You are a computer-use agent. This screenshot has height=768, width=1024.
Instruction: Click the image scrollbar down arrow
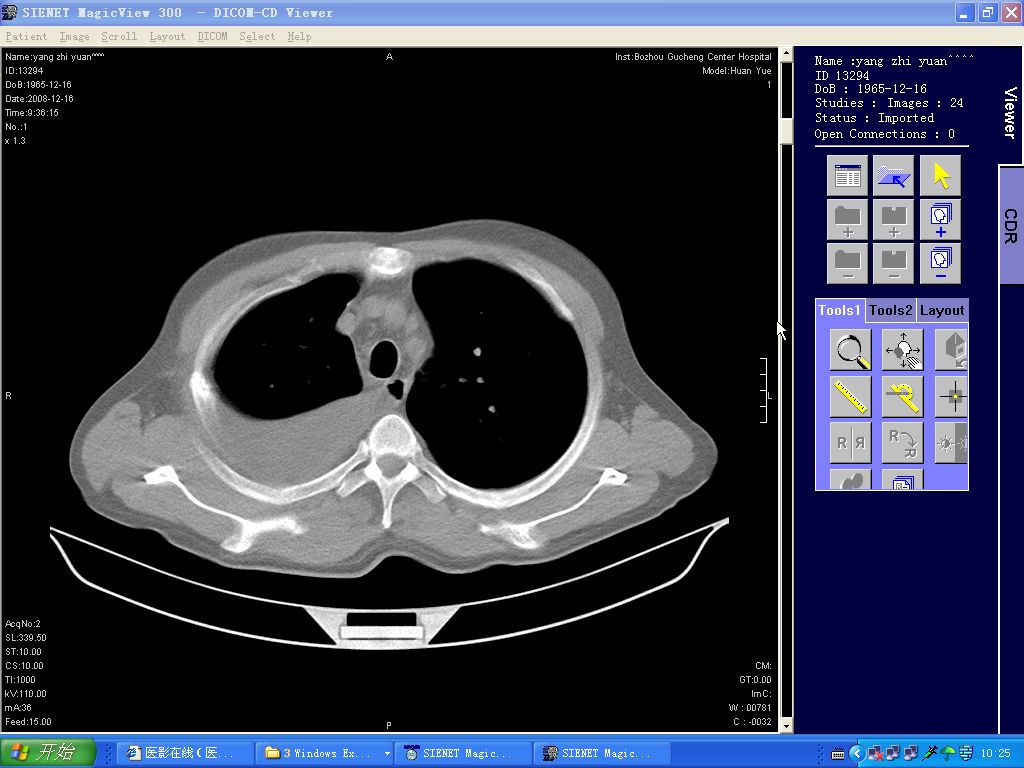coord(786,726)
